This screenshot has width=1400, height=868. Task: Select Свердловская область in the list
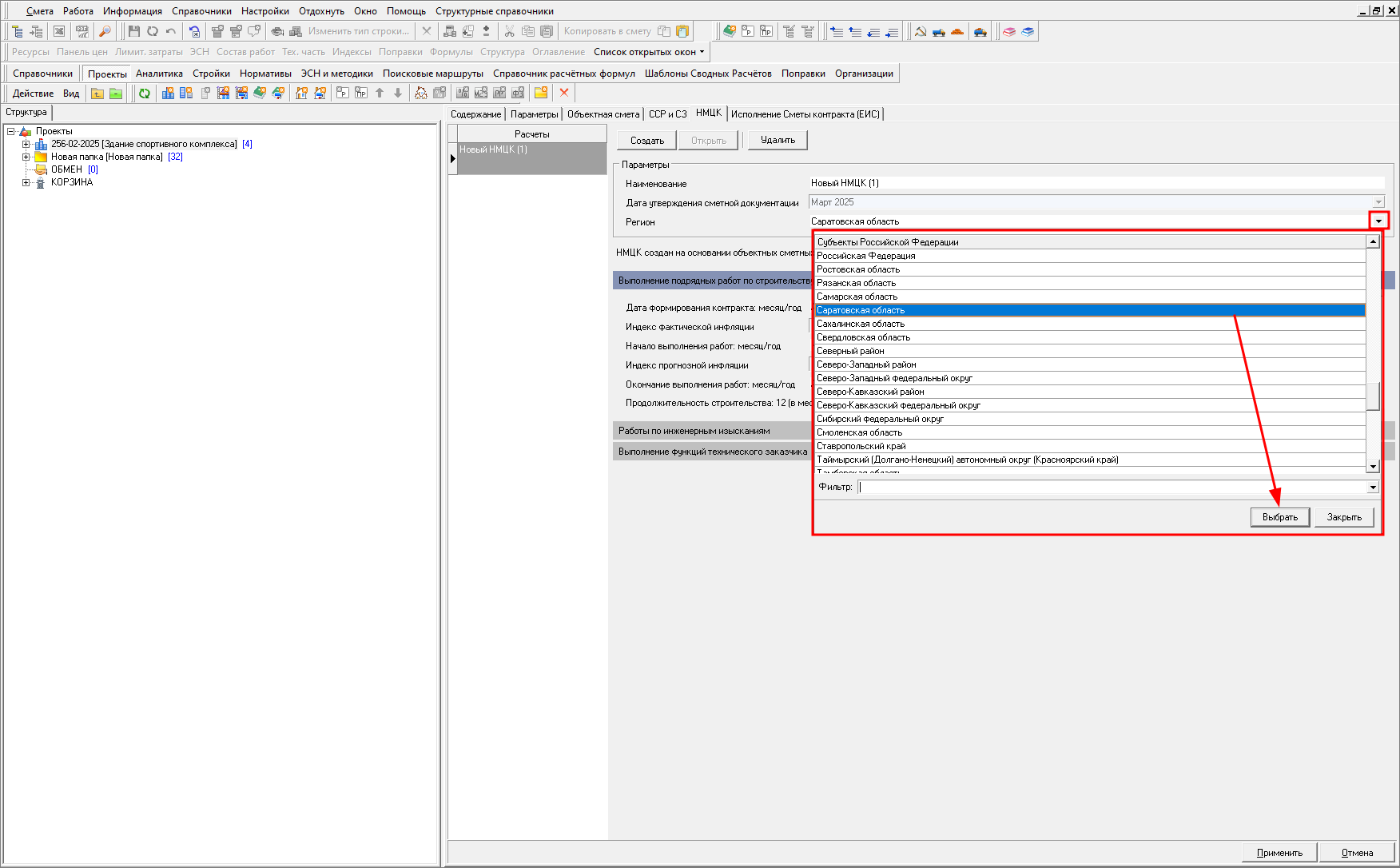863,337
